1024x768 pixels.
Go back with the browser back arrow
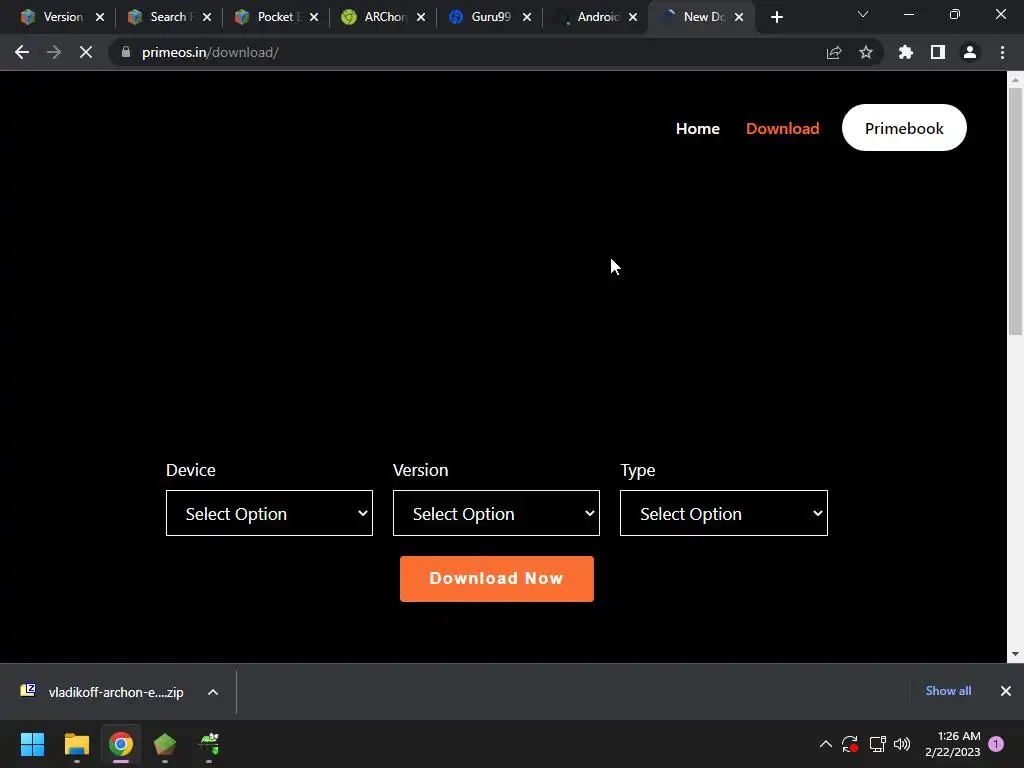(22, 52)
